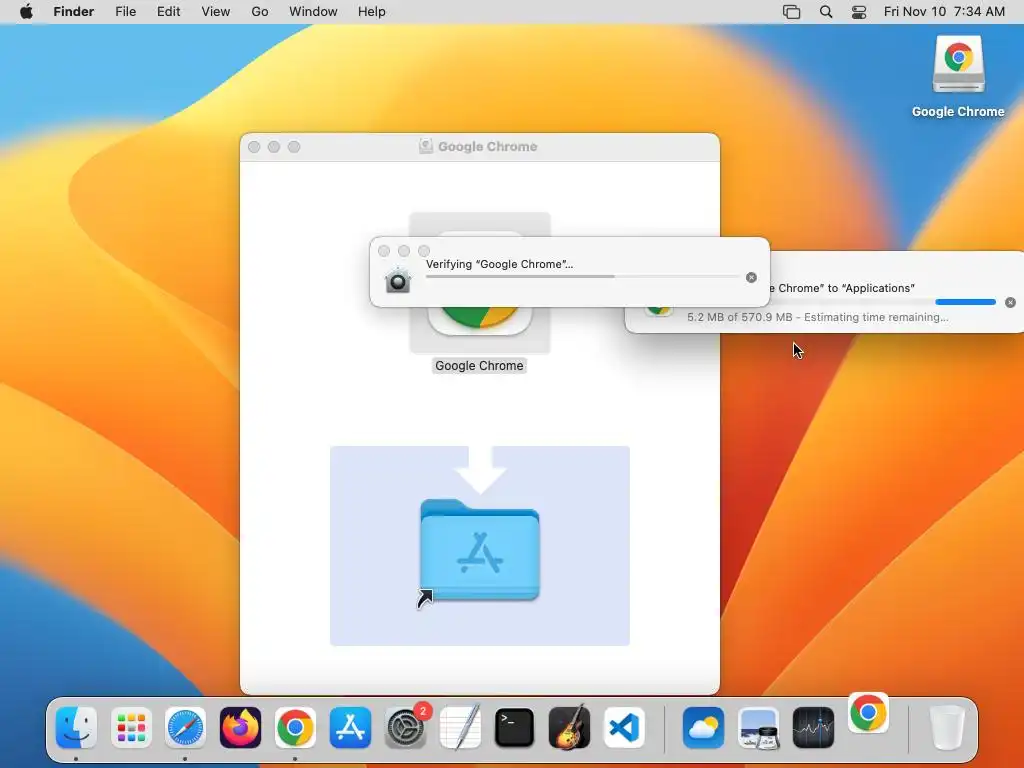Open the Help menu
This screenshot has height=768, width=1024.
click(372, 12)
